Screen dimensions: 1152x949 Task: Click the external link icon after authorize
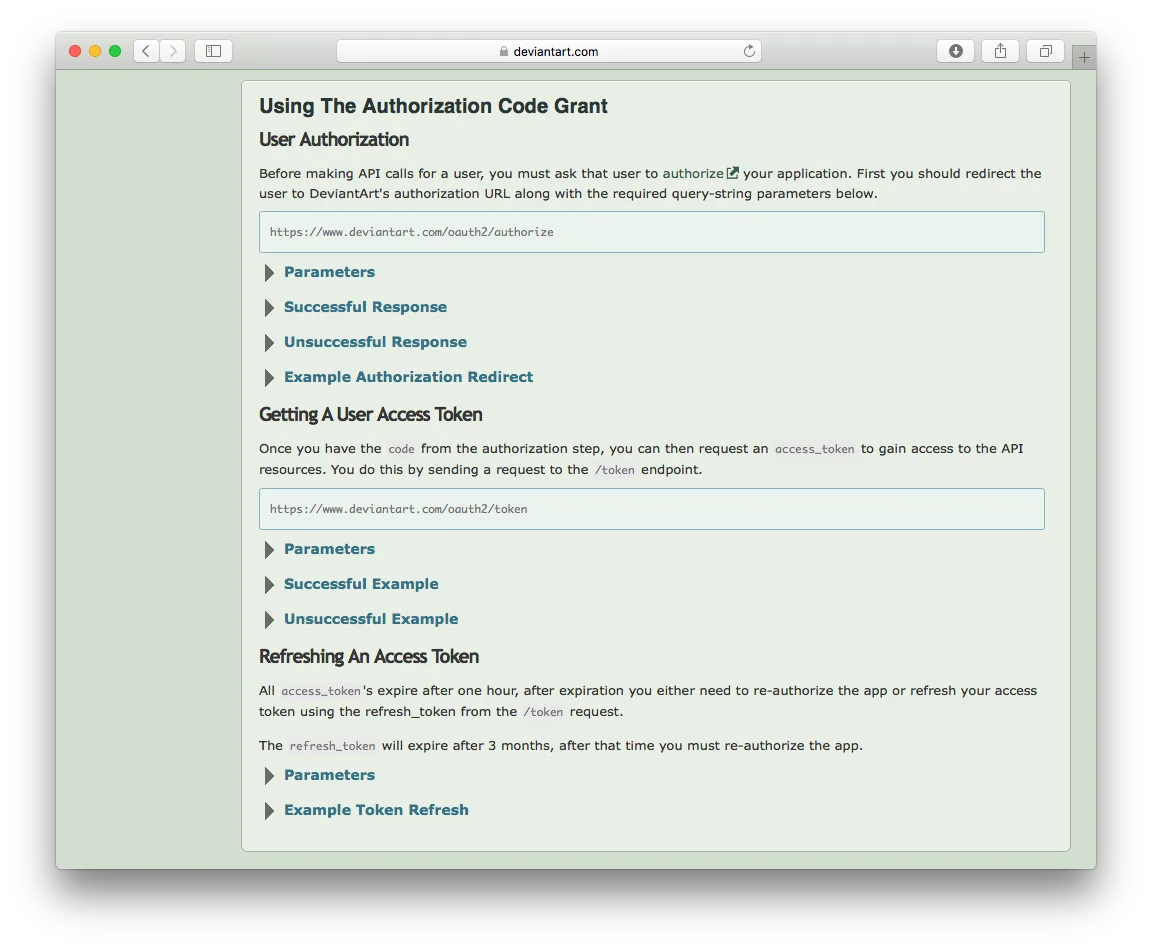[x=732, y=173]
